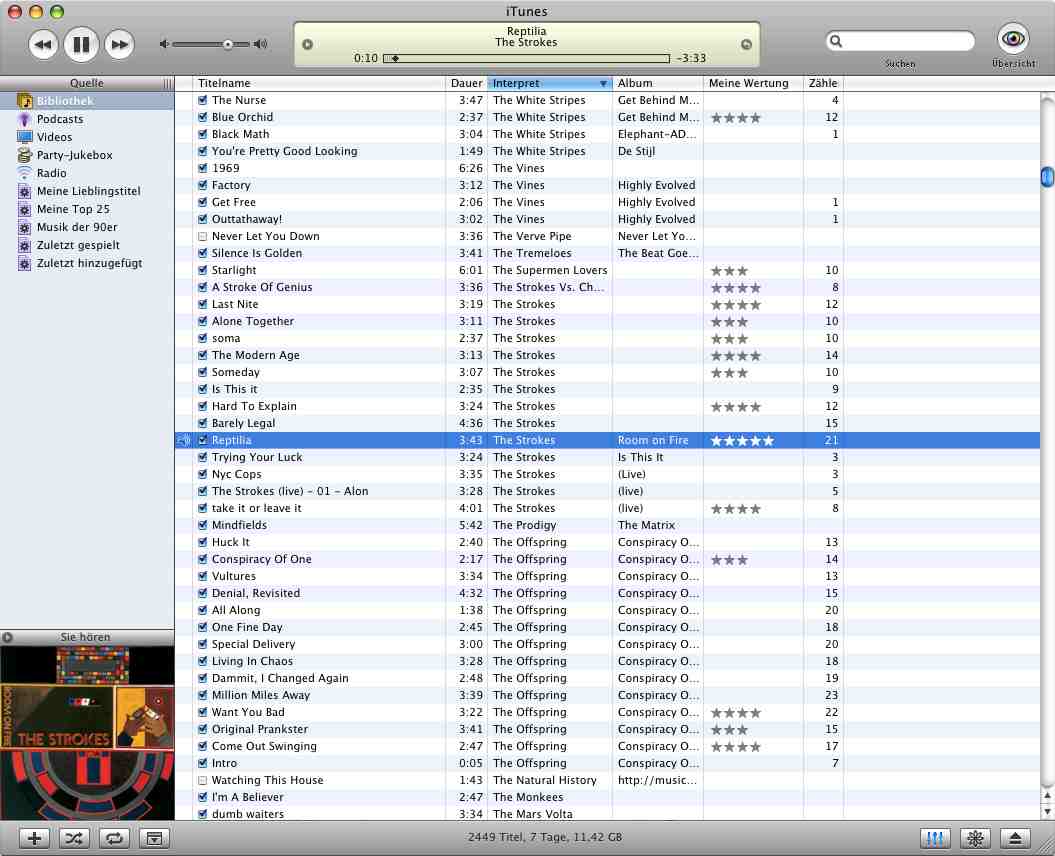The height and width of the screenshot is (856, 1055).
Task: Click the Quelle column resize grip
Action: (167, 83)
